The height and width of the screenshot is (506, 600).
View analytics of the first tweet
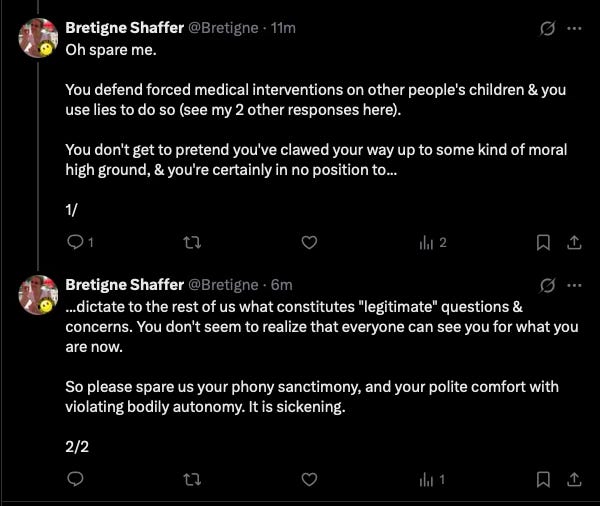pos(433,242)
